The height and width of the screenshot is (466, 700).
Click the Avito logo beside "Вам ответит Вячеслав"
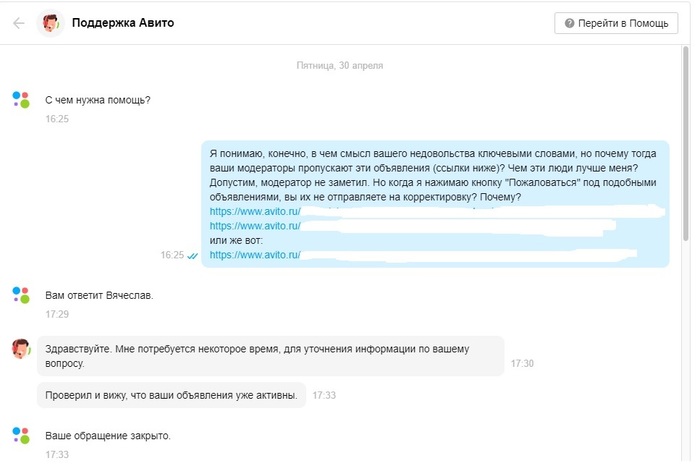21,295
